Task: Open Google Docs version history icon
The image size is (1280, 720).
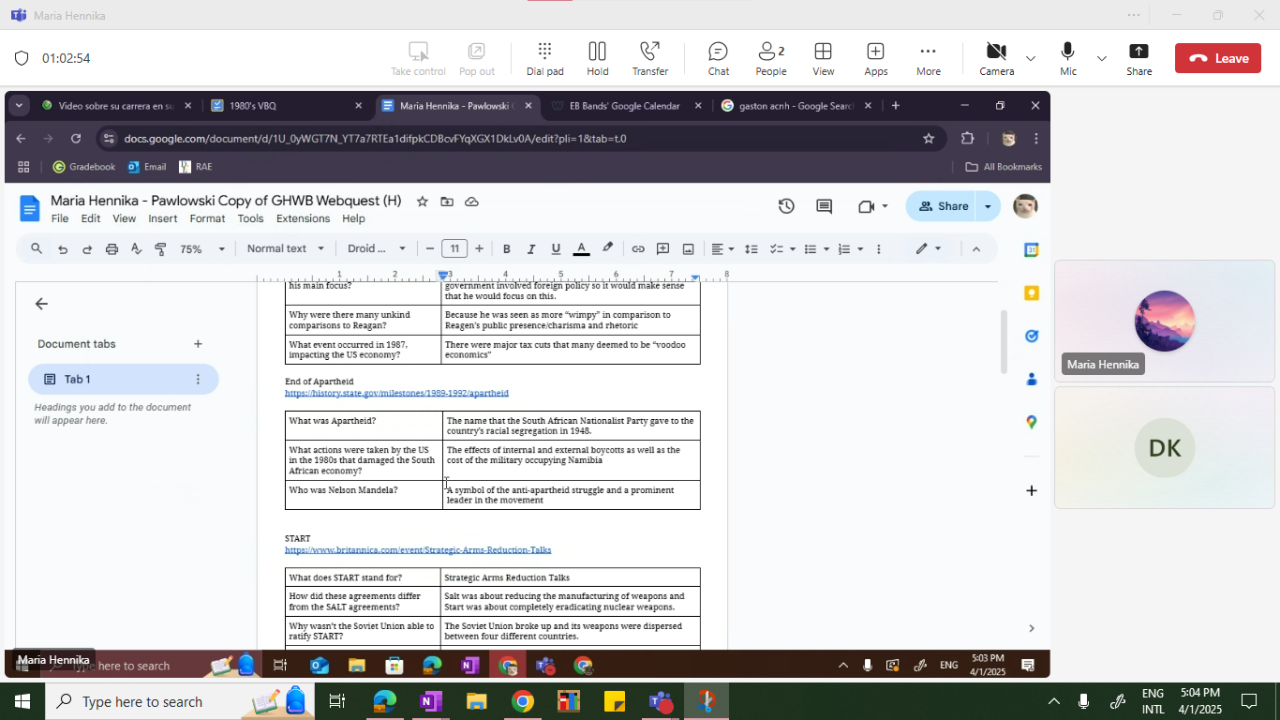Action: 786,206
